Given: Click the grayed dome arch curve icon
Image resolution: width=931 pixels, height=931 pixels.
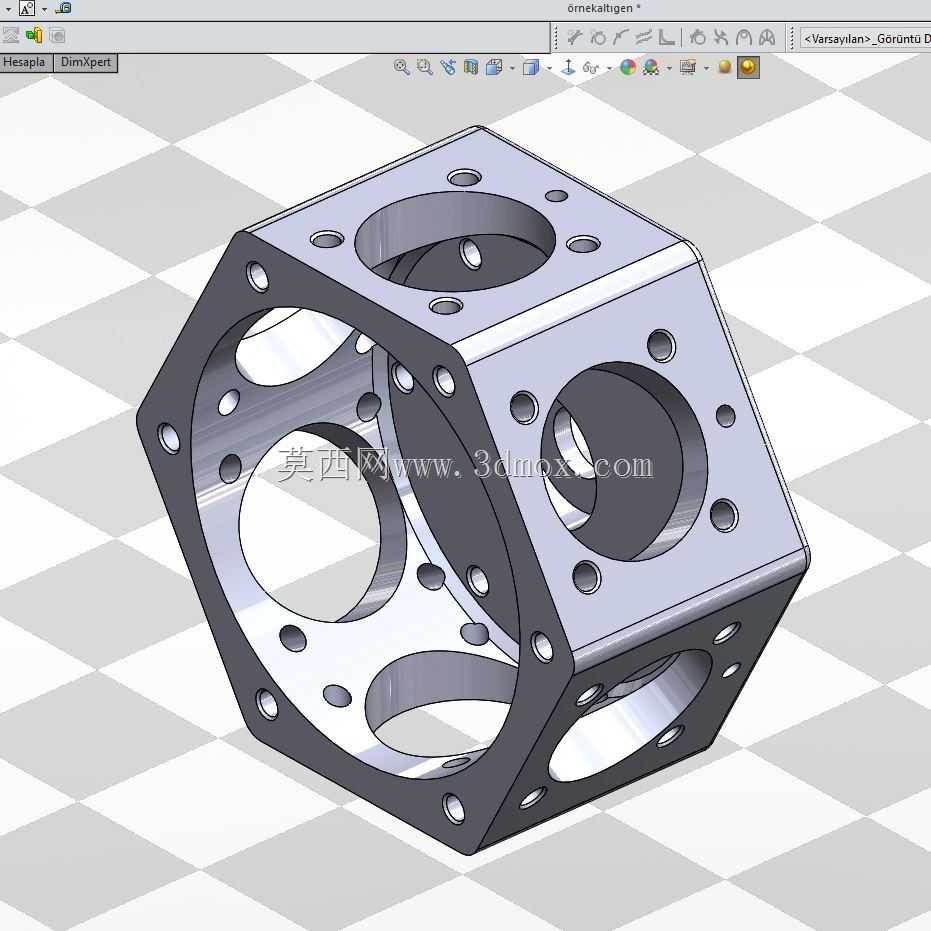Looking at the screenshot, I should point(744,37).
